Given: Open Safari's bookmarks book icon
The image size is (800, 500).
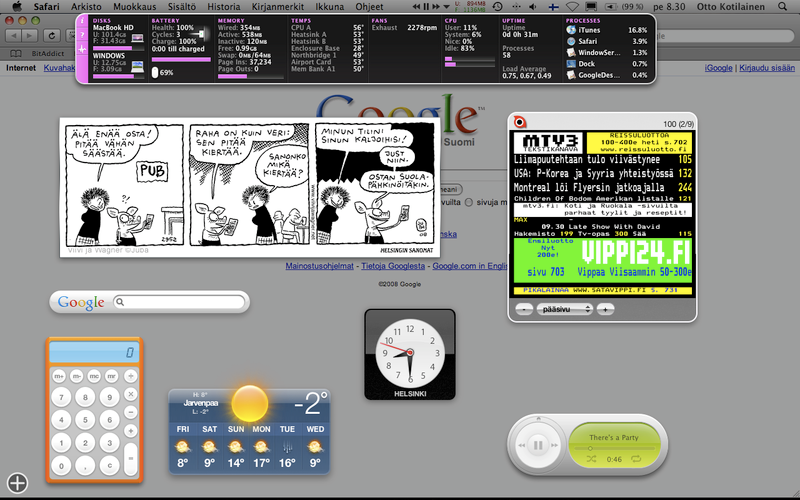Looking at the screenshot, I should [16, 53].
